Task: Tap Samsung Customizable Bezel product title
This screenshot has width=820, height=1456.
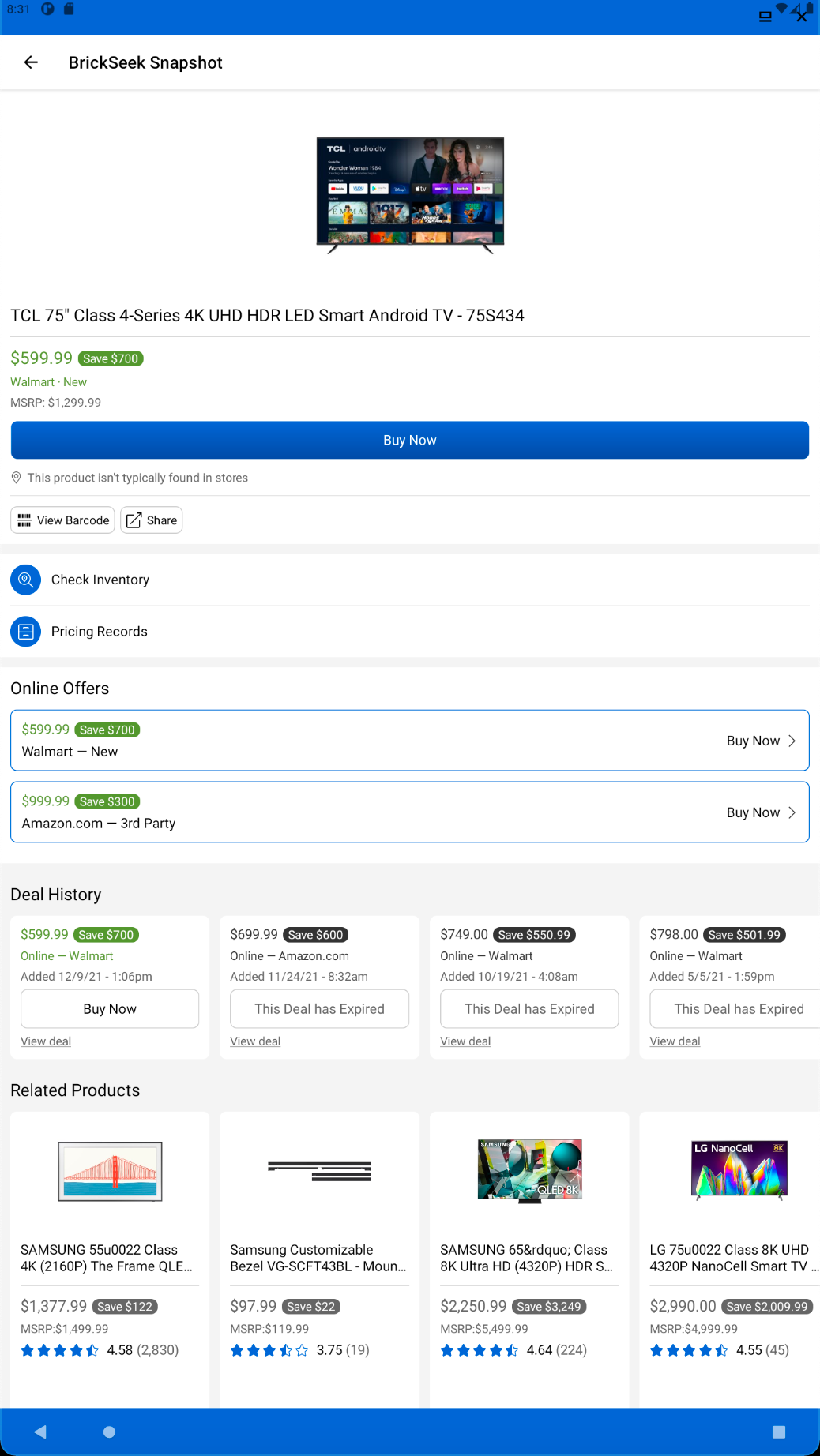Action: 318,1258
